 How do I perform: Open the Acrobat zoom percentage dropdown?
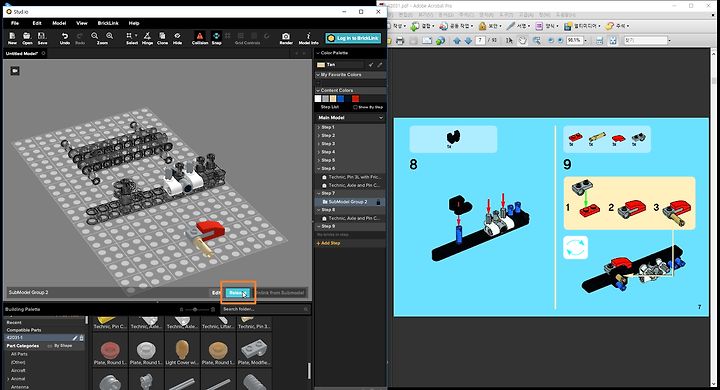click(x=585, y=40)
